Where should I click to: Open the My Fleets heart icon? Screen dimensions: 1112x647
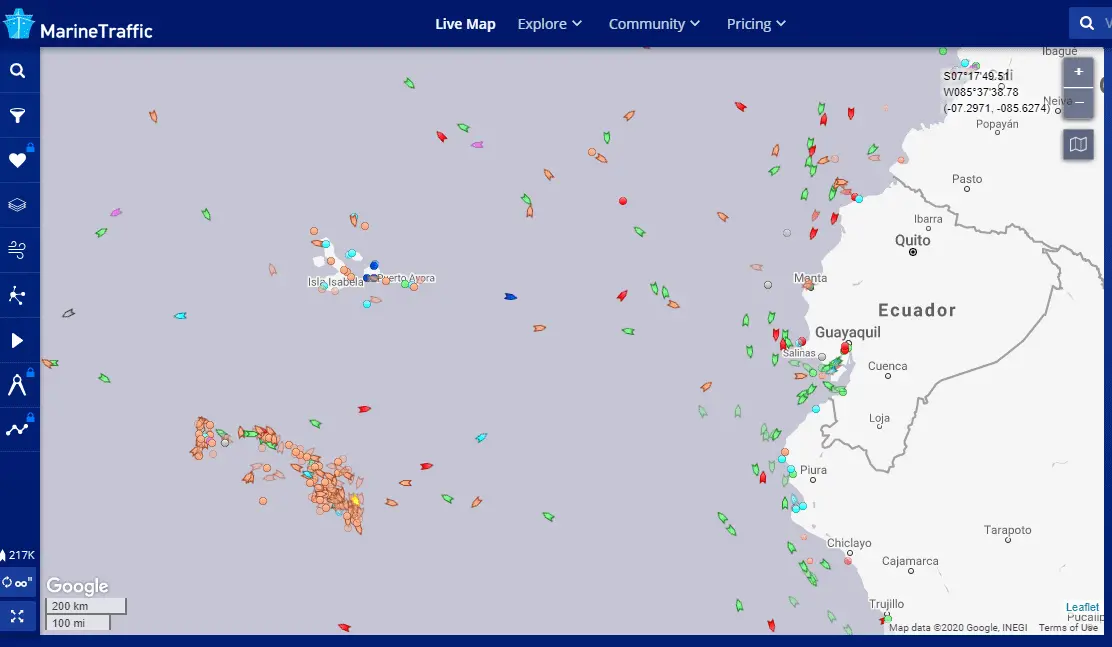[18, 160]
